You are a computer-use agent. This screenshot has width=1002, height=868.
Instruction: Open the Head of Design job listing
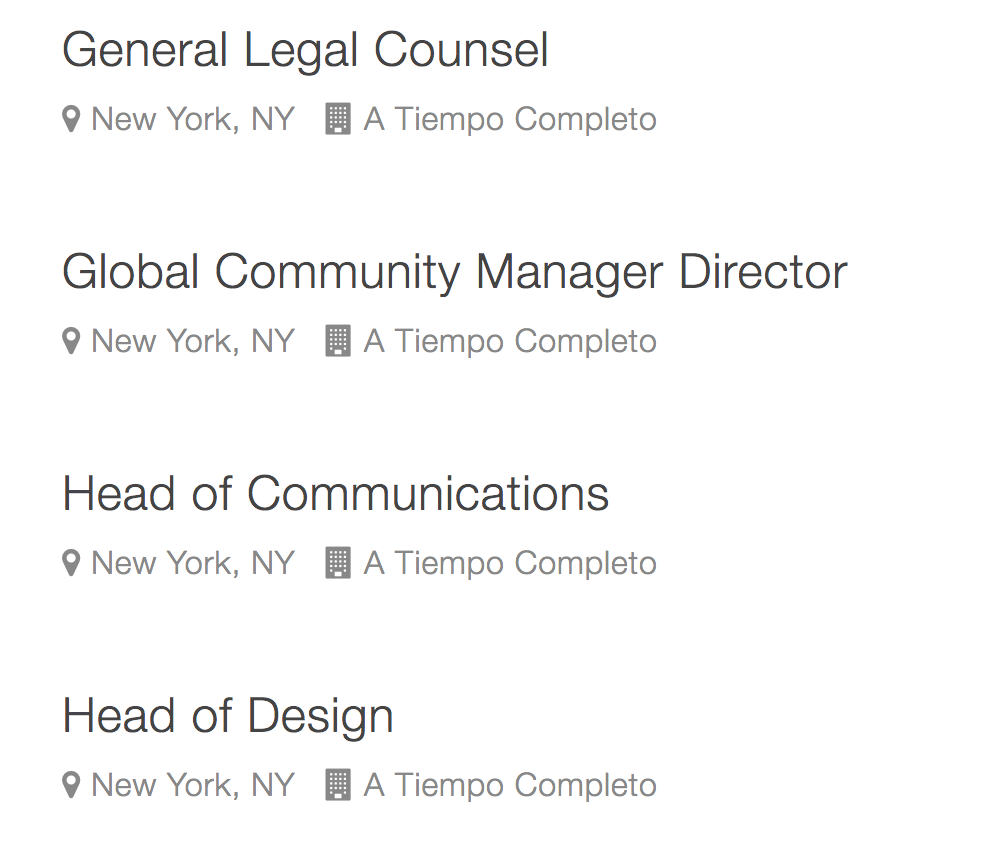pyautogui.click(x=228, y=716)
